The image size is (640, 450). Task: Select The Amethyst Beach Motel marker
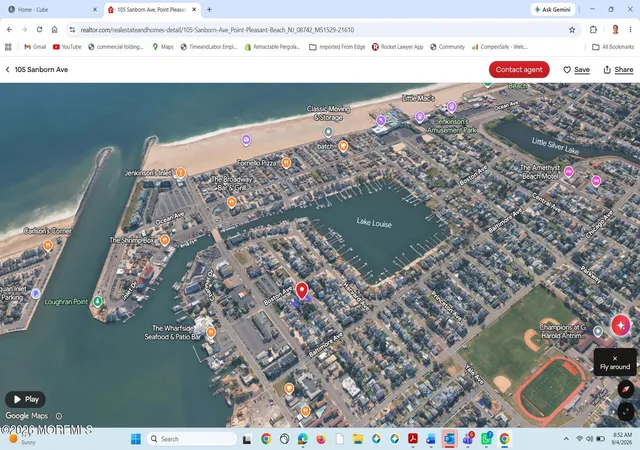(x=569, y=172)
